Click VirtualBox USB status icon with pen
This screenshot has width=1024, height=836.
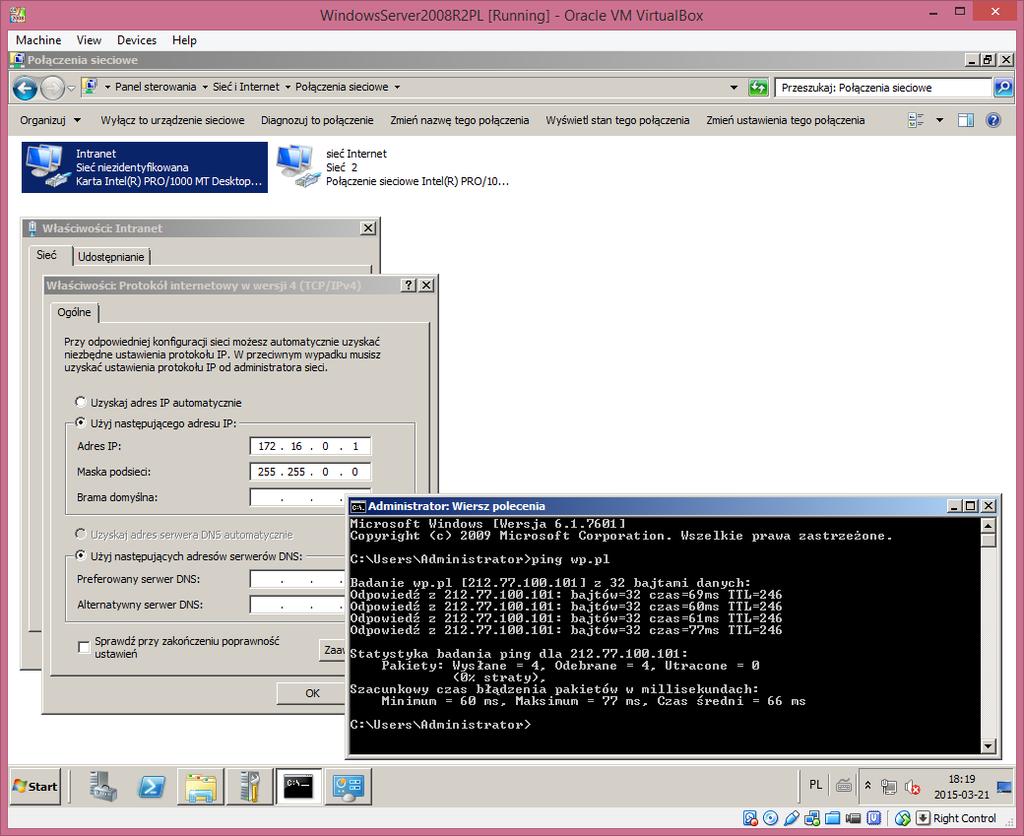pos(792,818)
